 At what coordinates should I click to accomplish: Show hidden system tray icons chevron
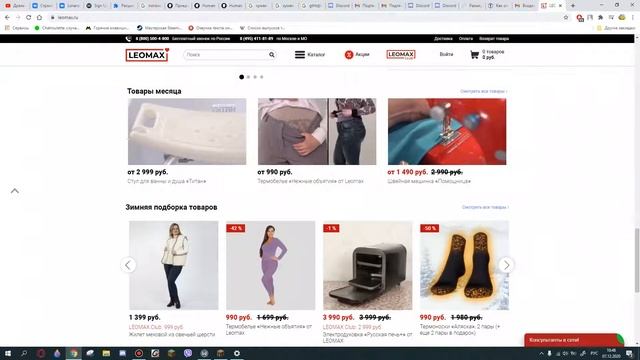pos(541,353)
